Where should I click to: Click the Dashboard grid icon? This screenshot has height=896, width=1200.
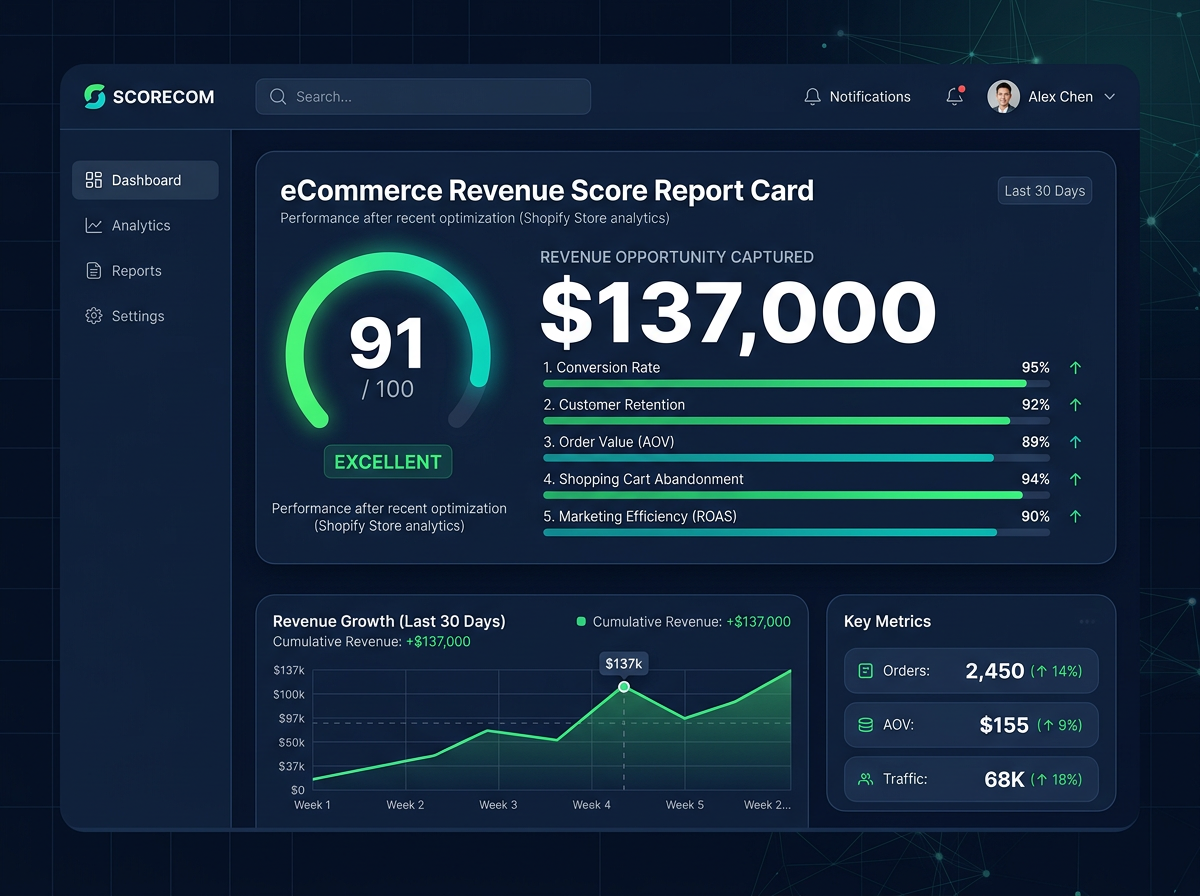(x=94, y=180)
